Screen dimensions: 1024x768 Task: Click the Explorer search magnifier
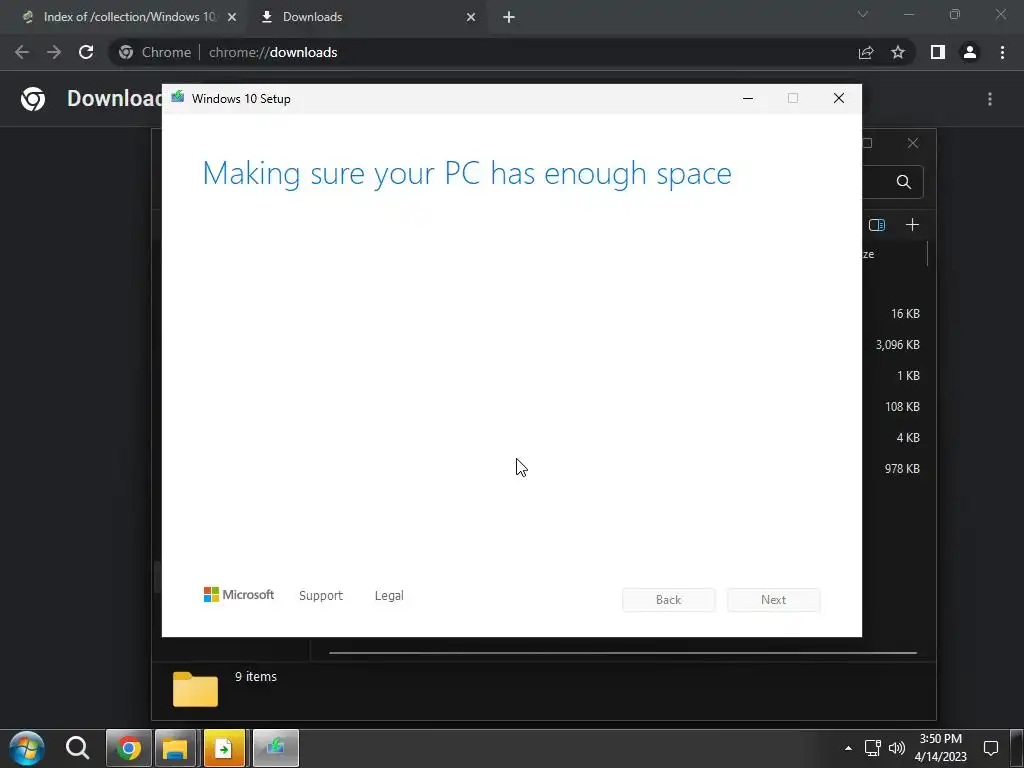[x=904, y=182]
